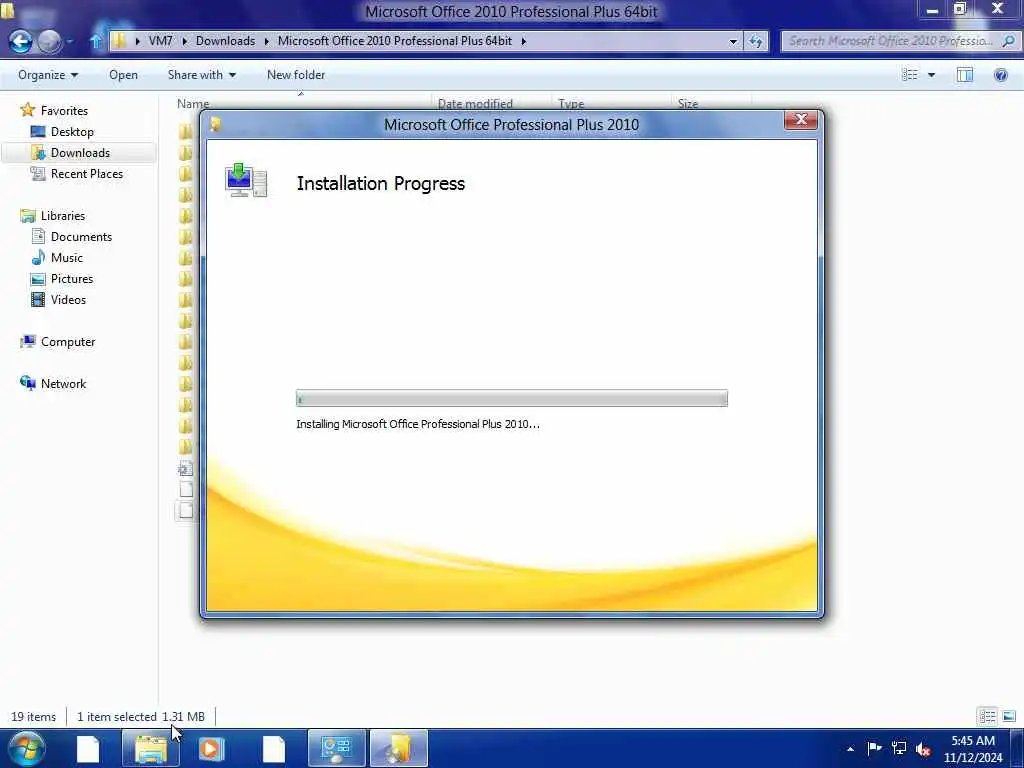This screenshot has height=768, width=1024.
Task: Show hidden tray icons arrow
Action: (x=850, y=749)
